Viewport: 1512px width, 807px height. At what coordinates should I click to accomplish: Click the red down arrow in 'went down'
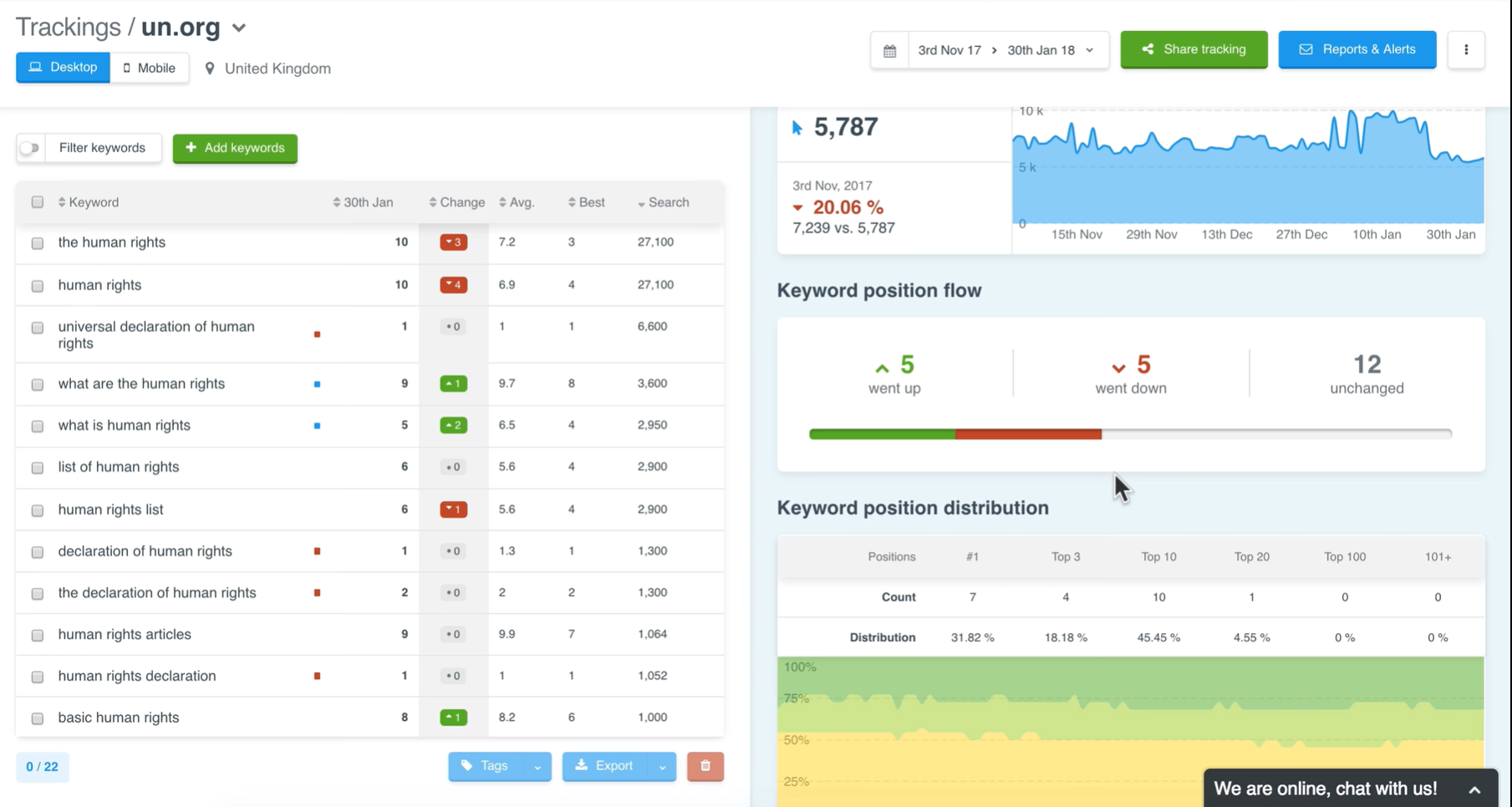1118,368
